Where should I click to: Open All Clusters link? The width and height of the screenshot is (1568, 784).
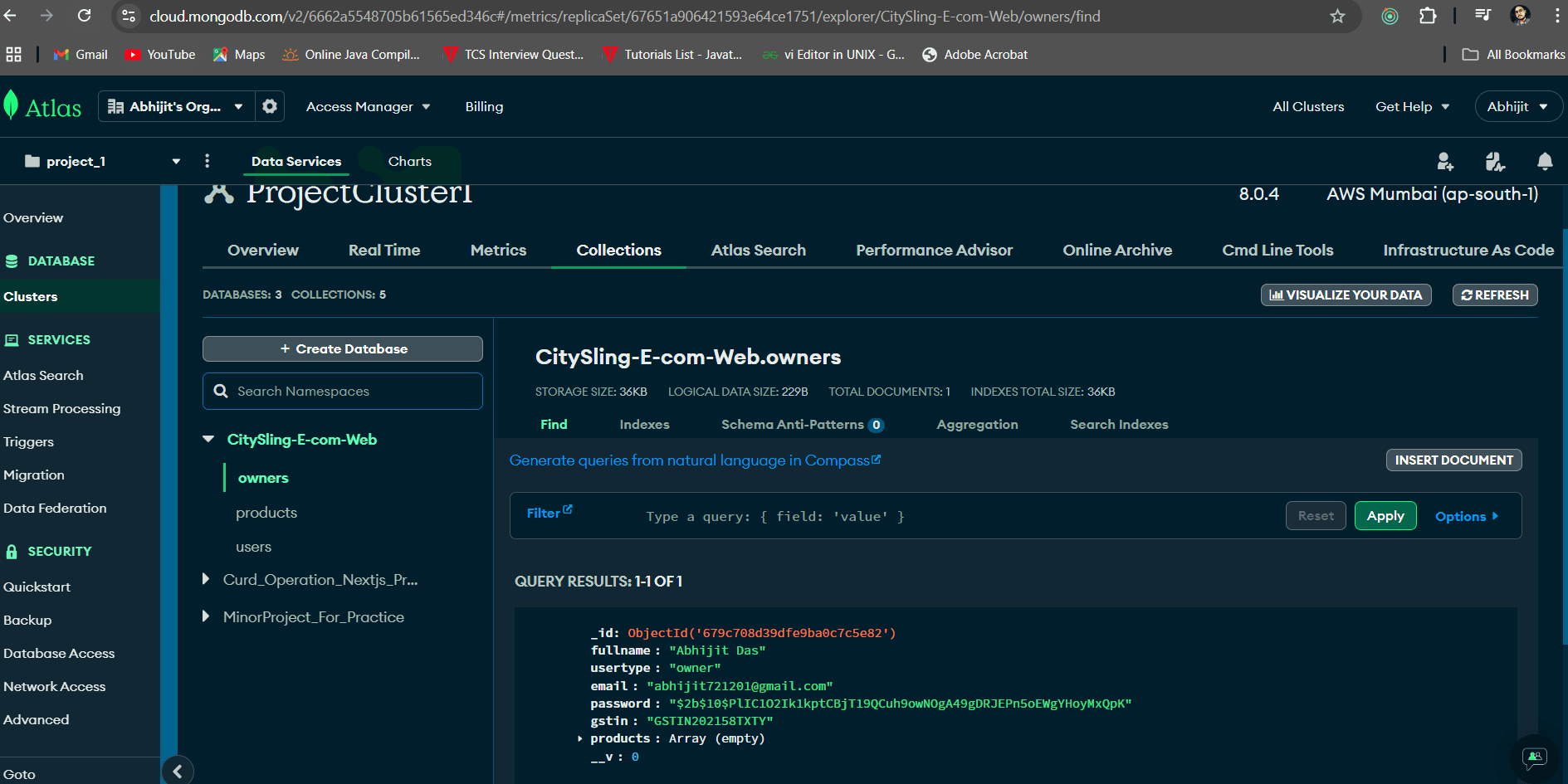coord(1308,106)
